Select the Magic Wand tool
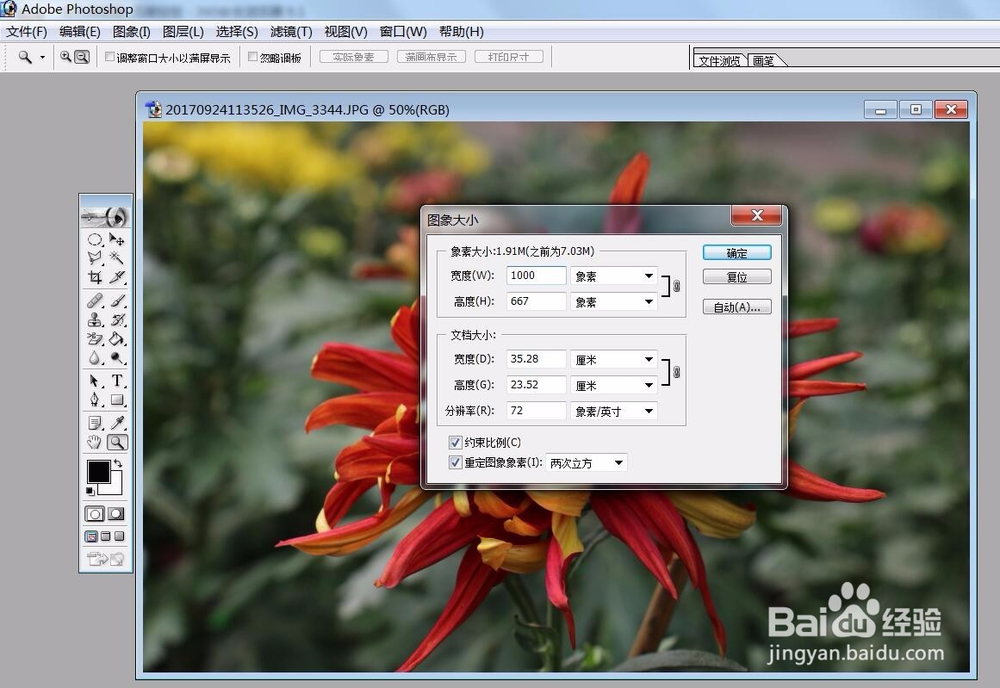 click(x=117, y=258)
